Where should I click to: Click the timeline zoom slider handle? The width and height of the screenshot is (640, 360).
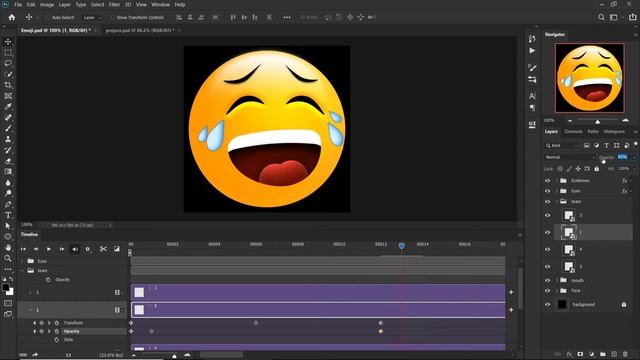(x=174, y=356)
